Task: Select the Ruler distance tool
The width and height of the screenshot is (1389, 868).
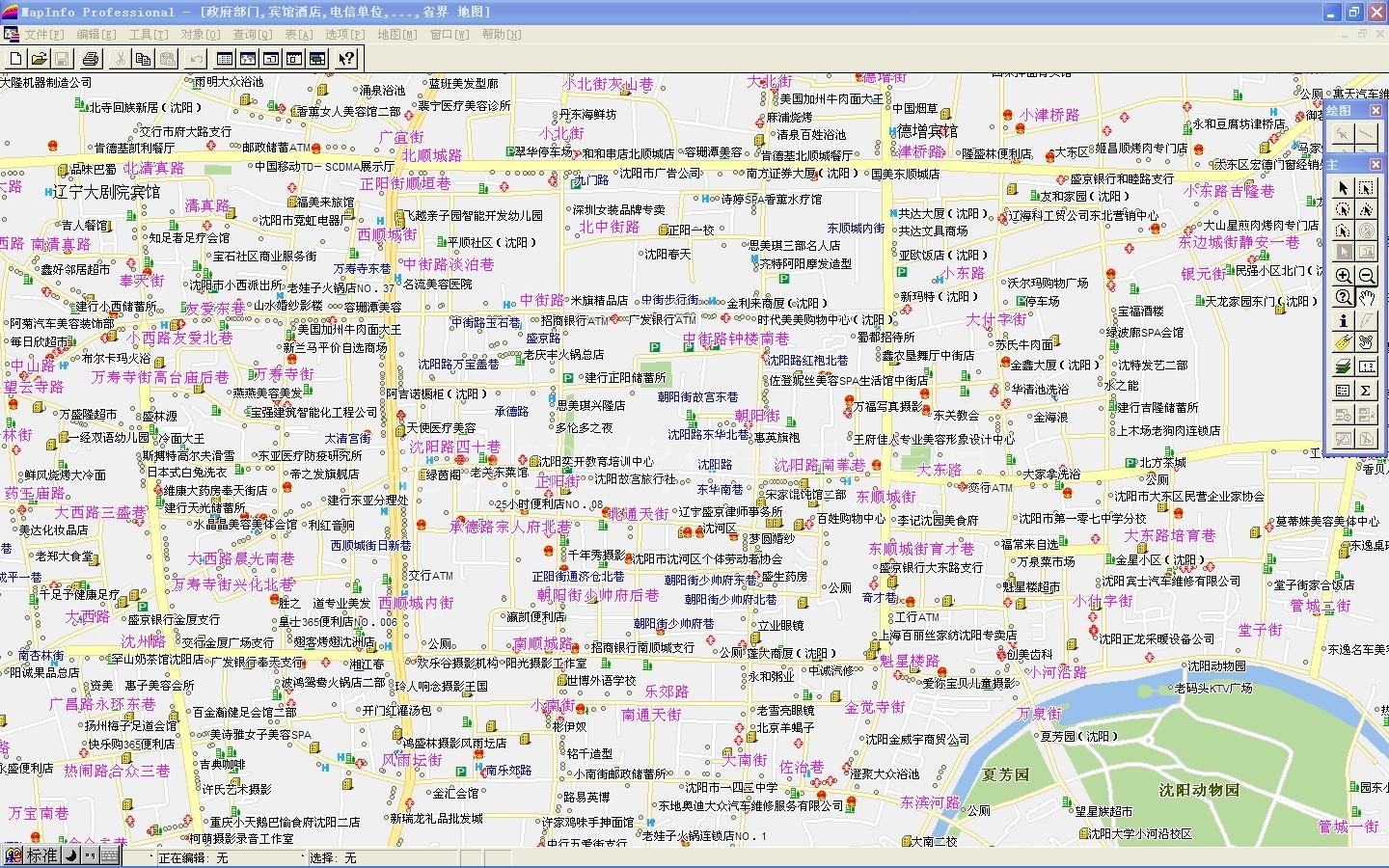Action: 1367,367
